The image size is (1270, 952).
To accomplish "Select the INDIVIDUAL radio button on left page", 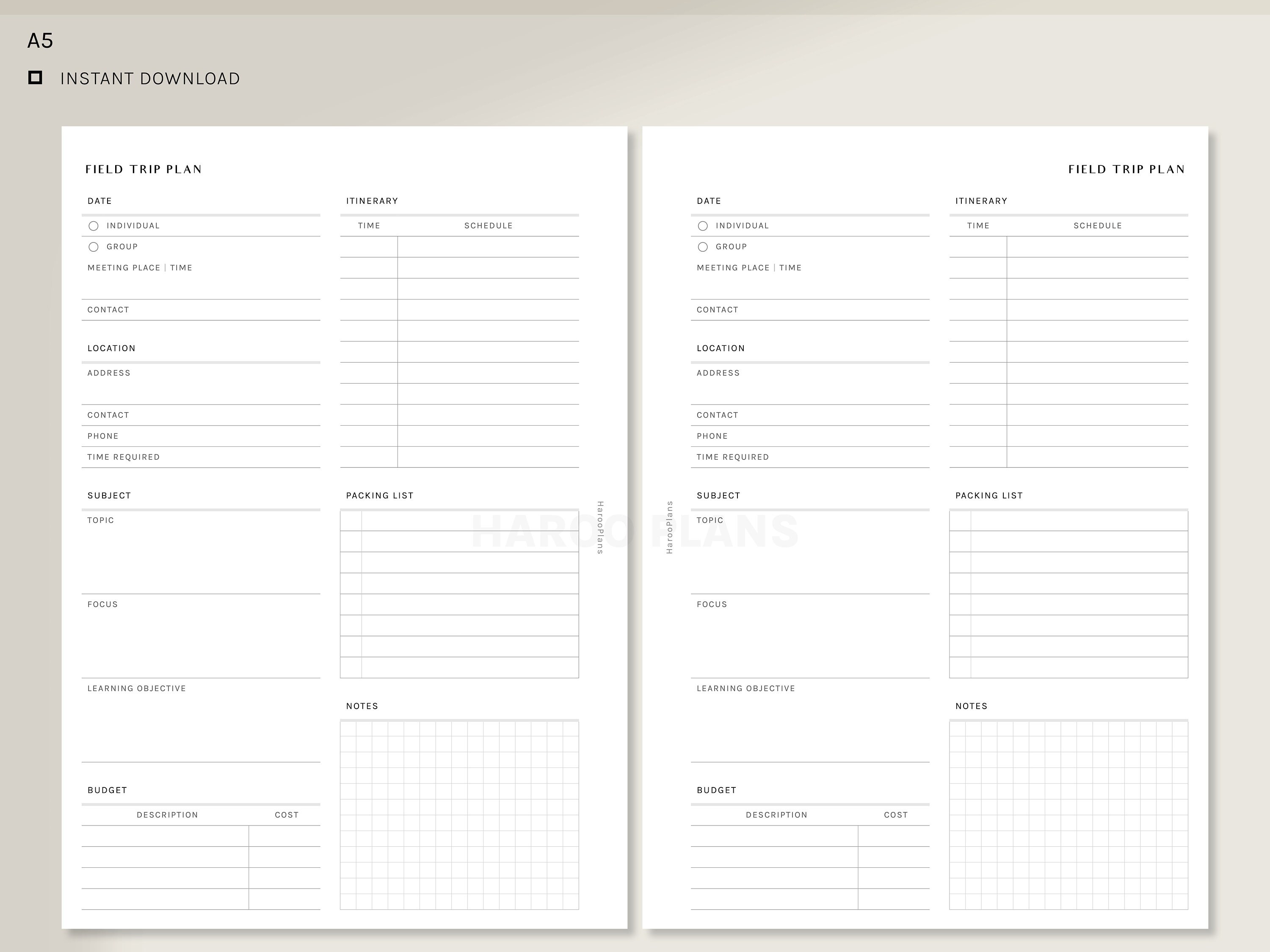I will pos(94,226).
